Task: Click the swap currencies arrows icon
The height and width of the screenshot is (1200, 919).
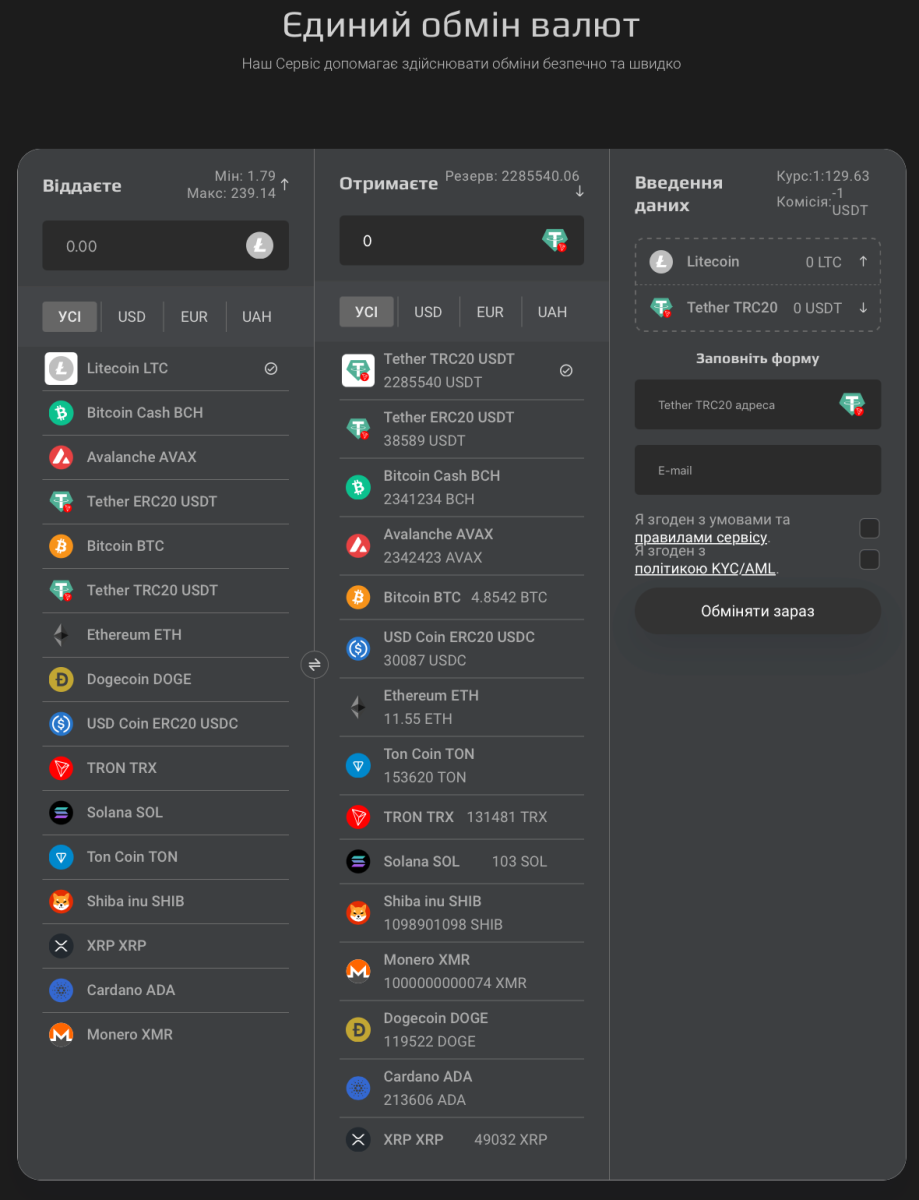Action: coord(314,664)
